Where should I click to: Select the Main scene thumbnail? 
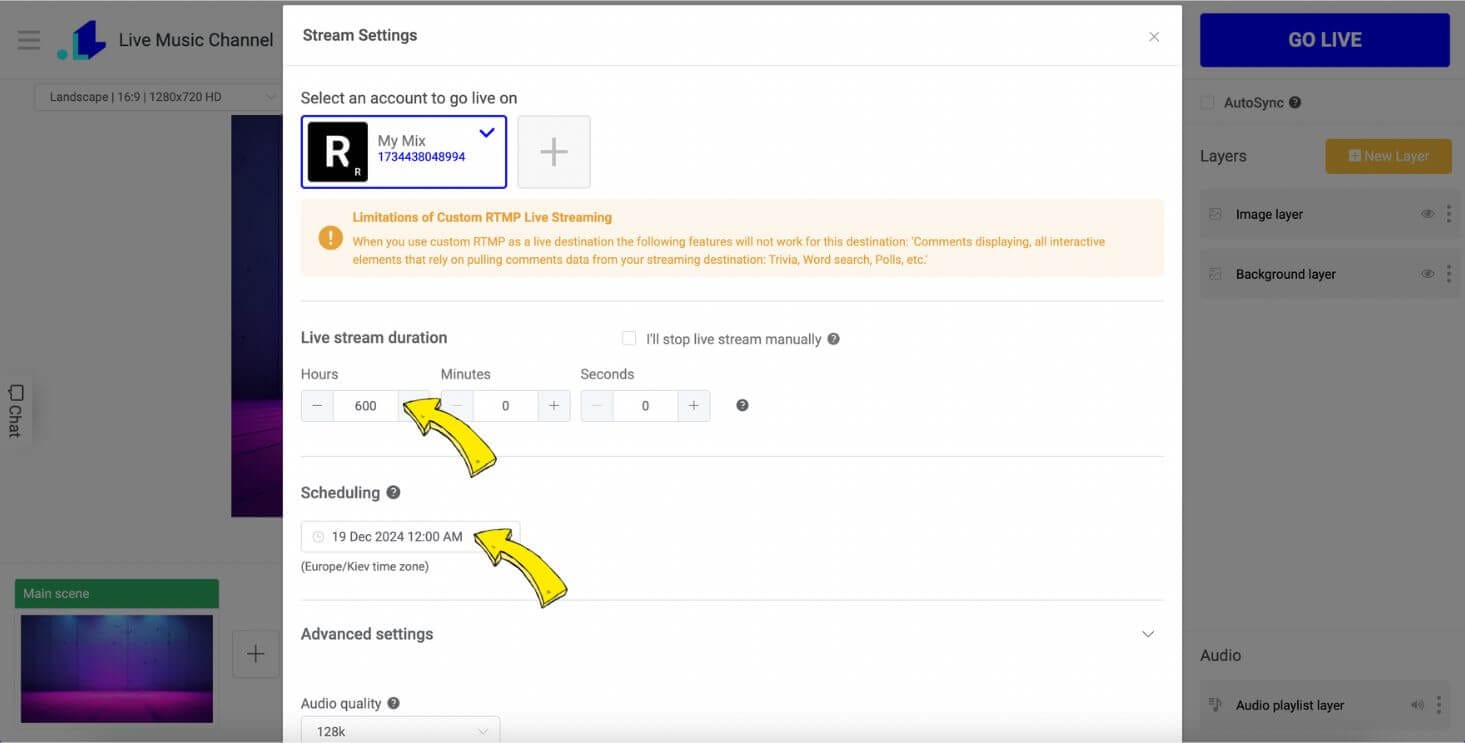click(117, 668)
